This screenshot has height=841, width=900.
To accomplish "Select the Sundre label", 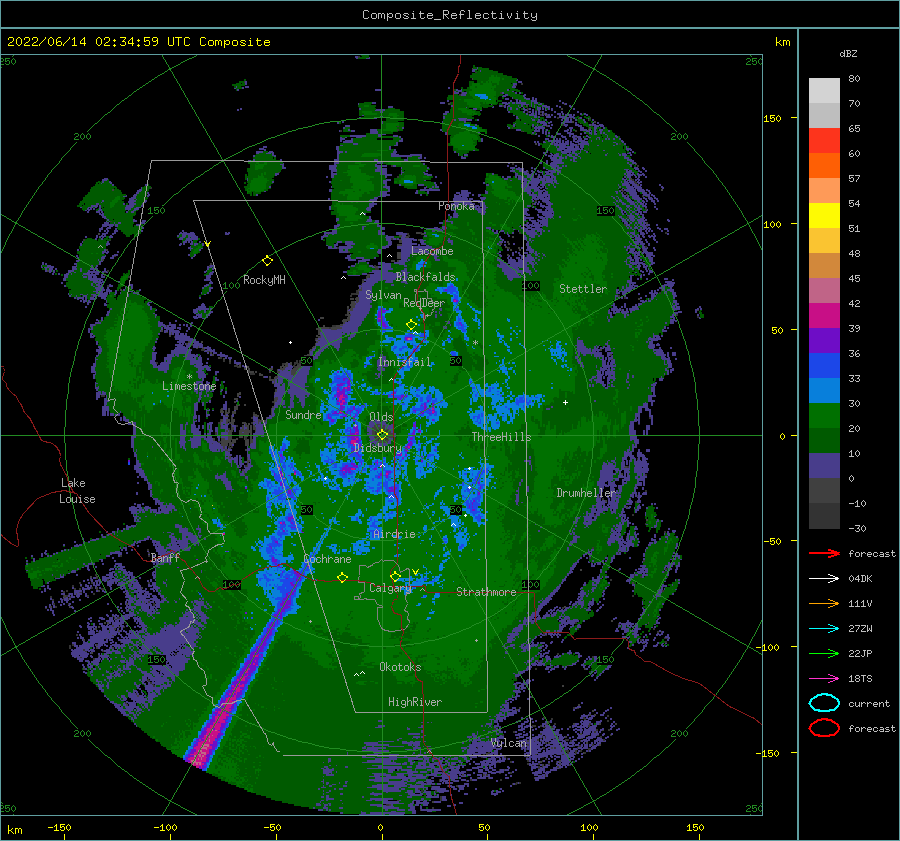I will point(303,414).
